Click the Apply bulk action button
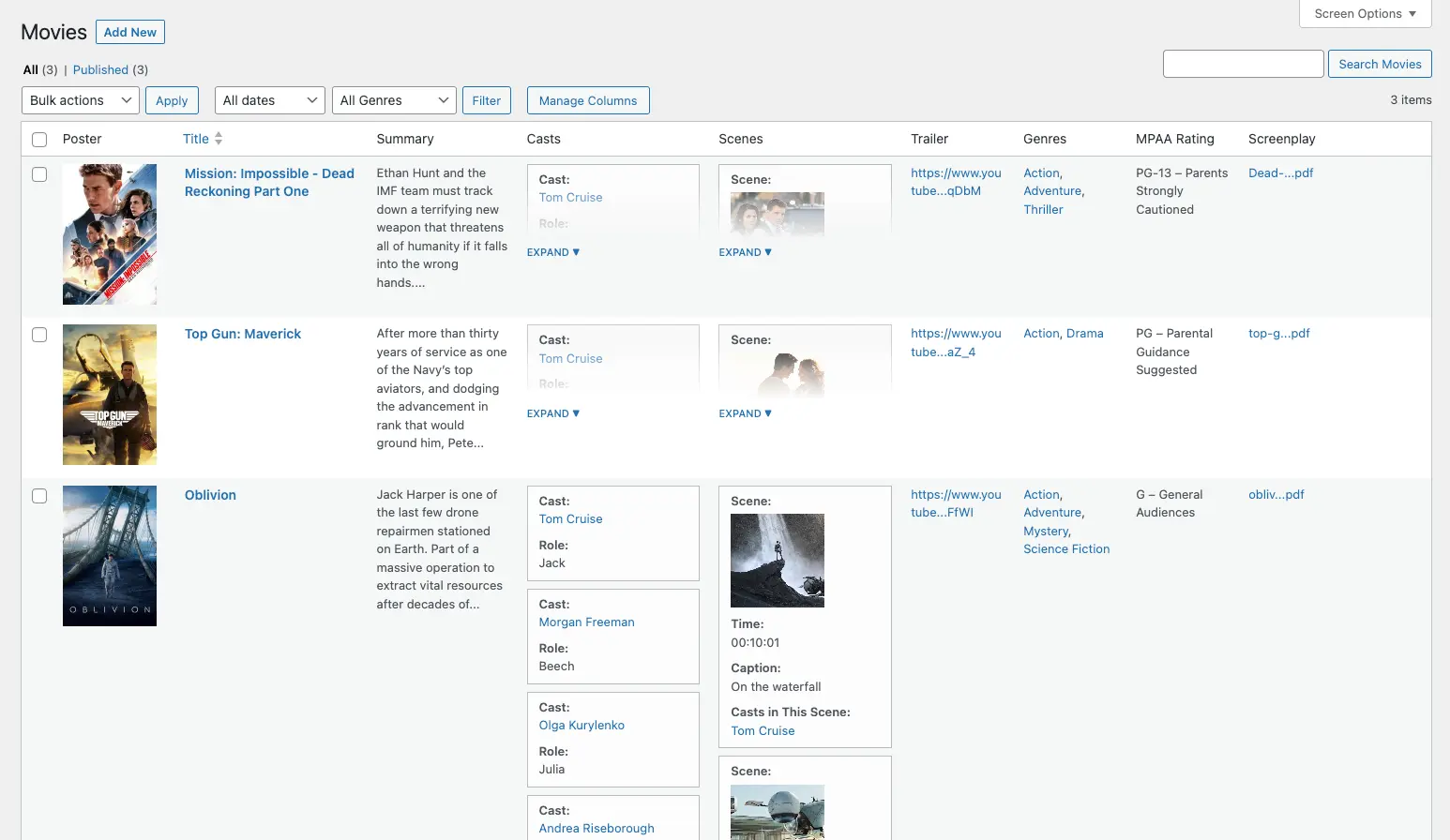1450x840 pixels. point(172,100)
